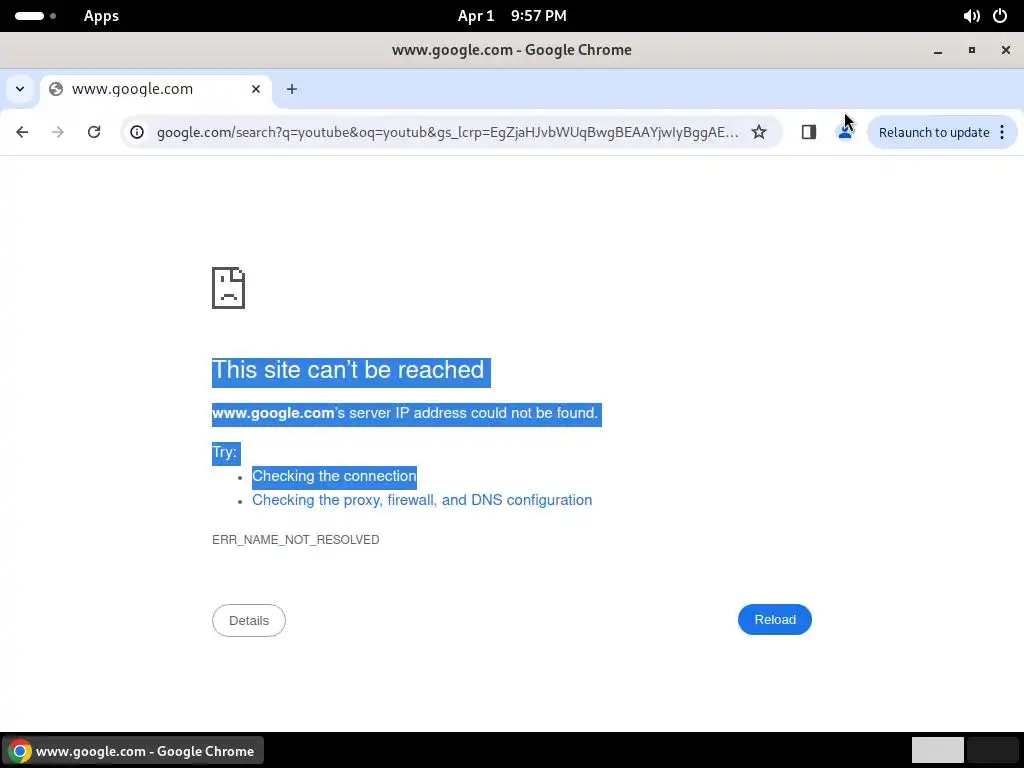This screenshot has width=1024, height=768.
Task: Click the forward navigation arrow
Action: [58, 132]
